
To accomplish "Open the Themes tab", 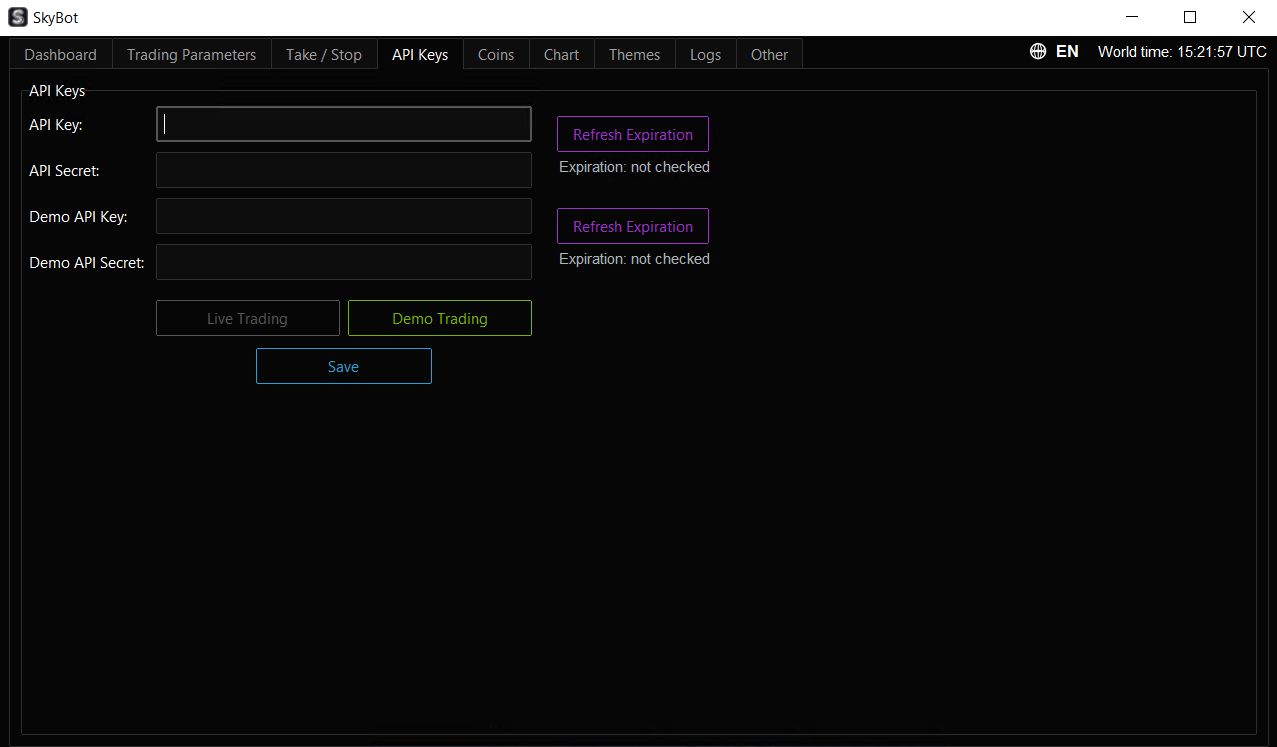I will [x=635, y=55].
